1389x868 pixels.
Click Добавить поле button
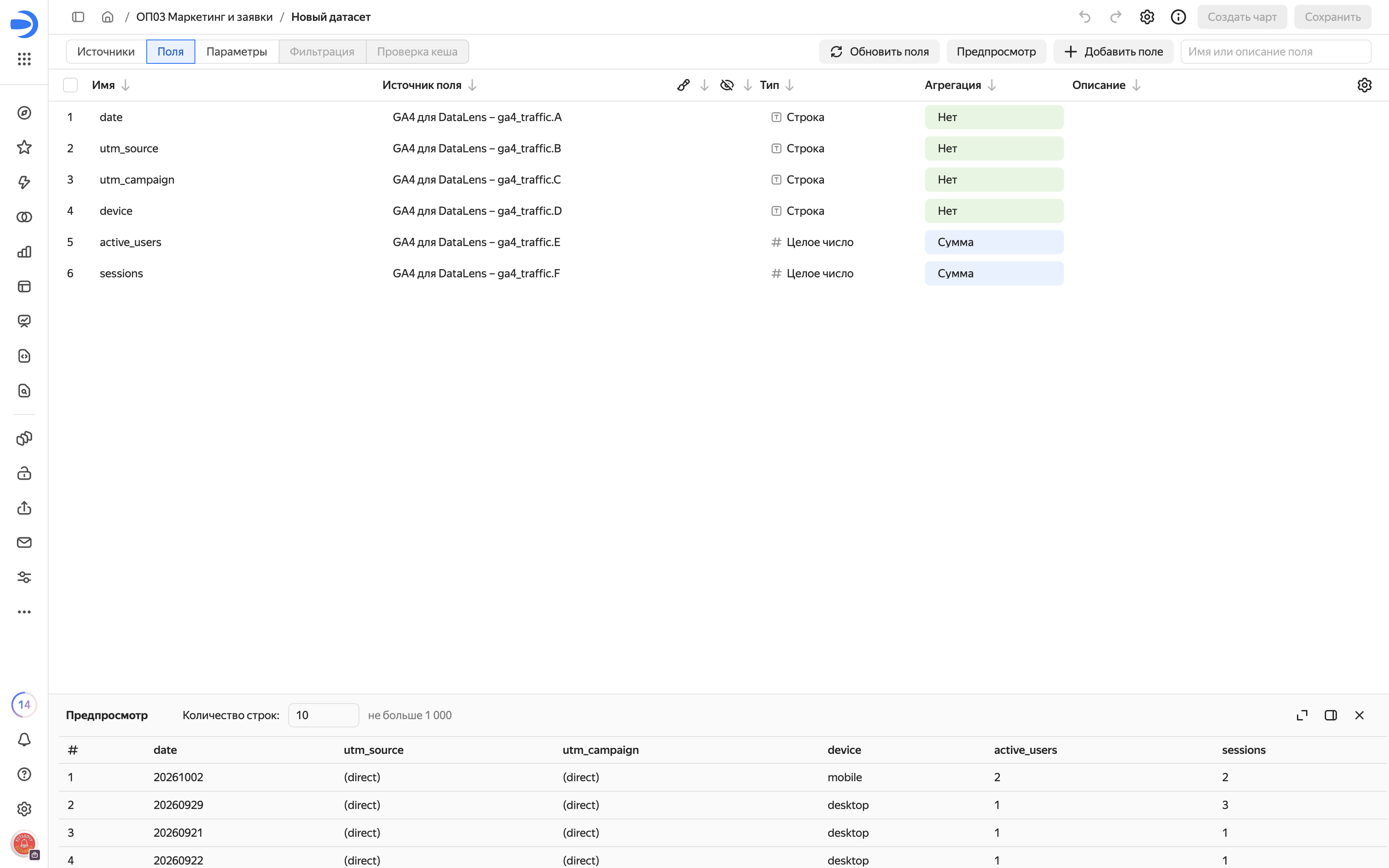(x=1113, y=52)
